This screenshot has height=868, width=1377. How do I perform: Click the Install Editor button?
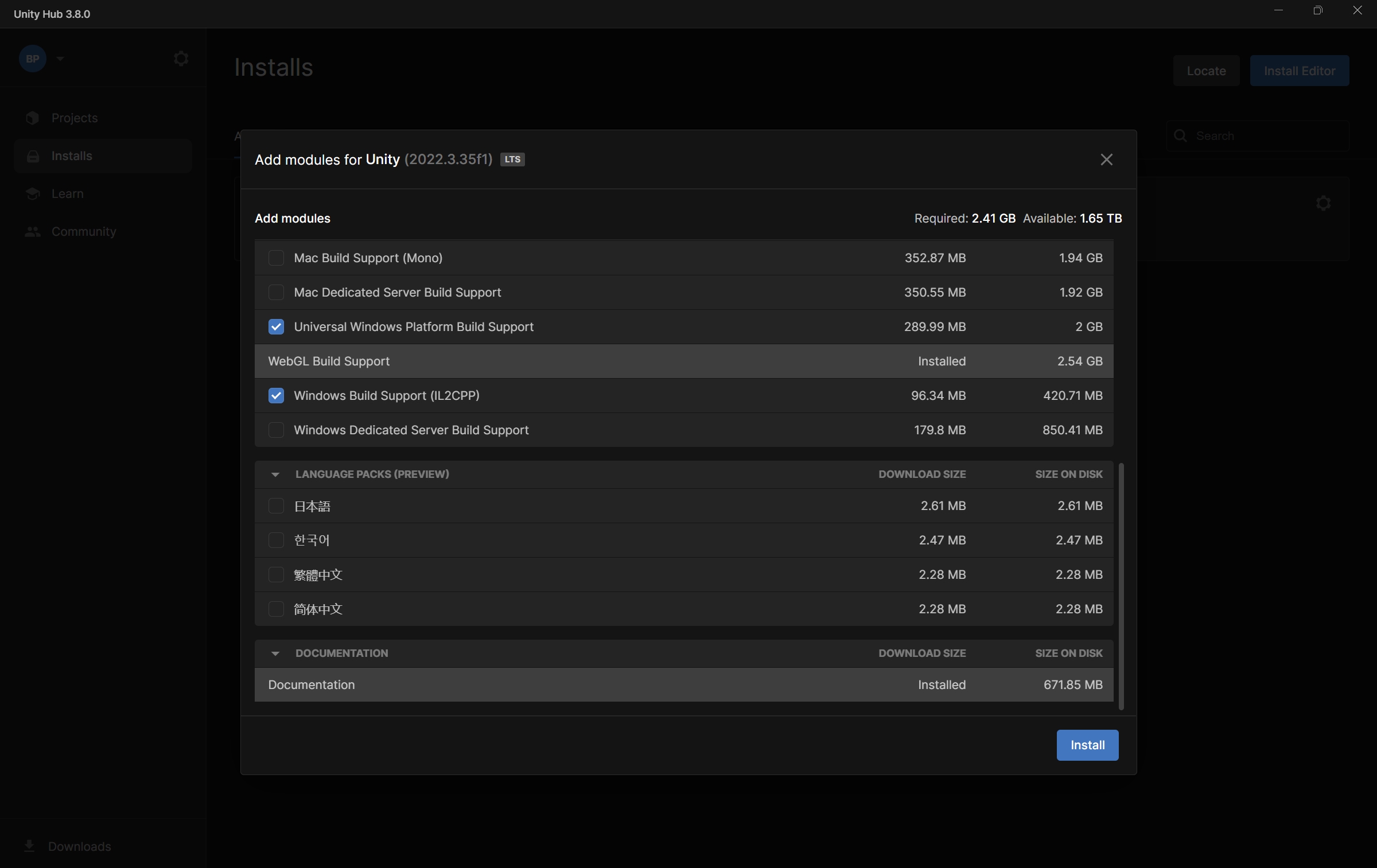tap(1300, 70)
